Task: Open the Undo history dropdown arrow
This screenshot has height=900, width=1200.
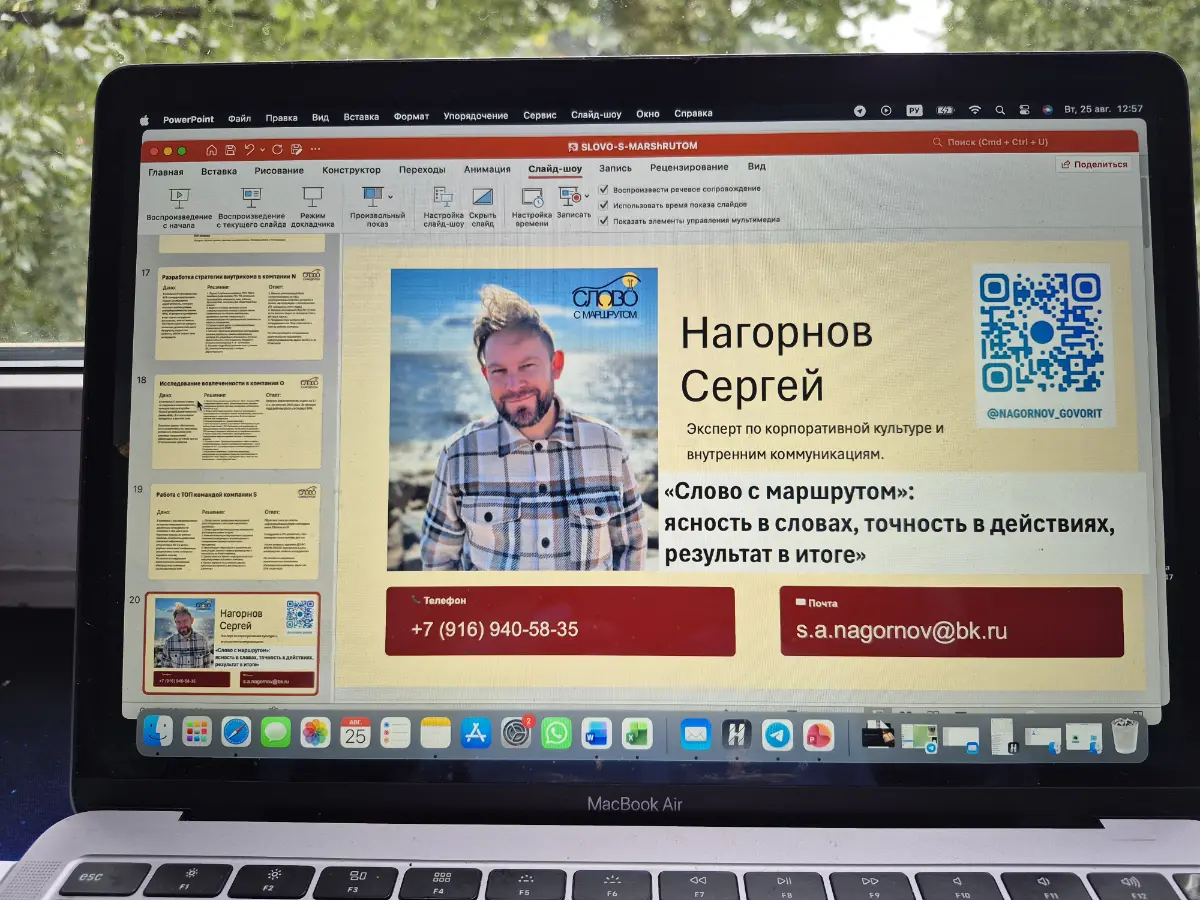Action: [262, 150]
